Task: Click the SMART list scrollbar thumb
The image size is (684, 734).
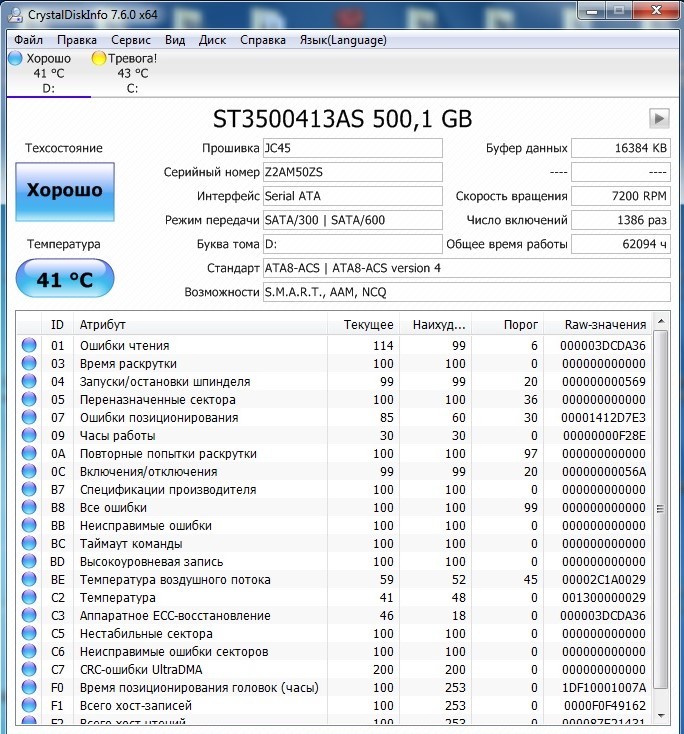Action: pyautogui.click(x=660, y=509)
